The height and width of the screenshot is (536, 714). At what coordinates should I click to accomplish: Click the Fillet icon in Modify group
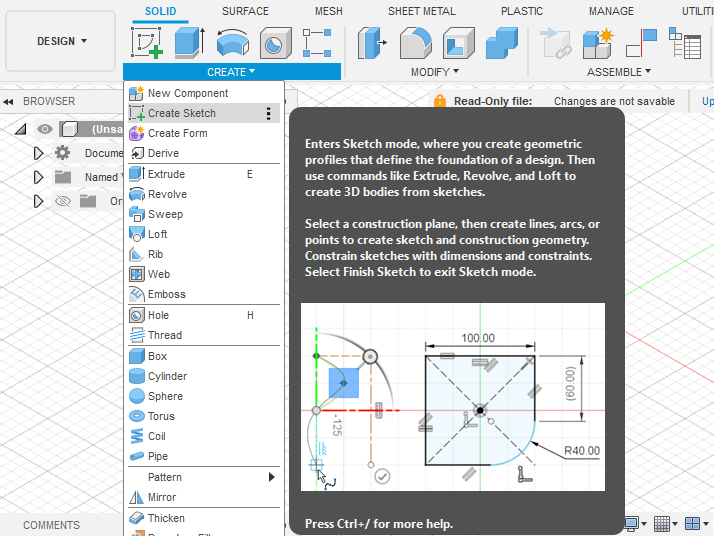pyautogui.click(x=416, y=43)
